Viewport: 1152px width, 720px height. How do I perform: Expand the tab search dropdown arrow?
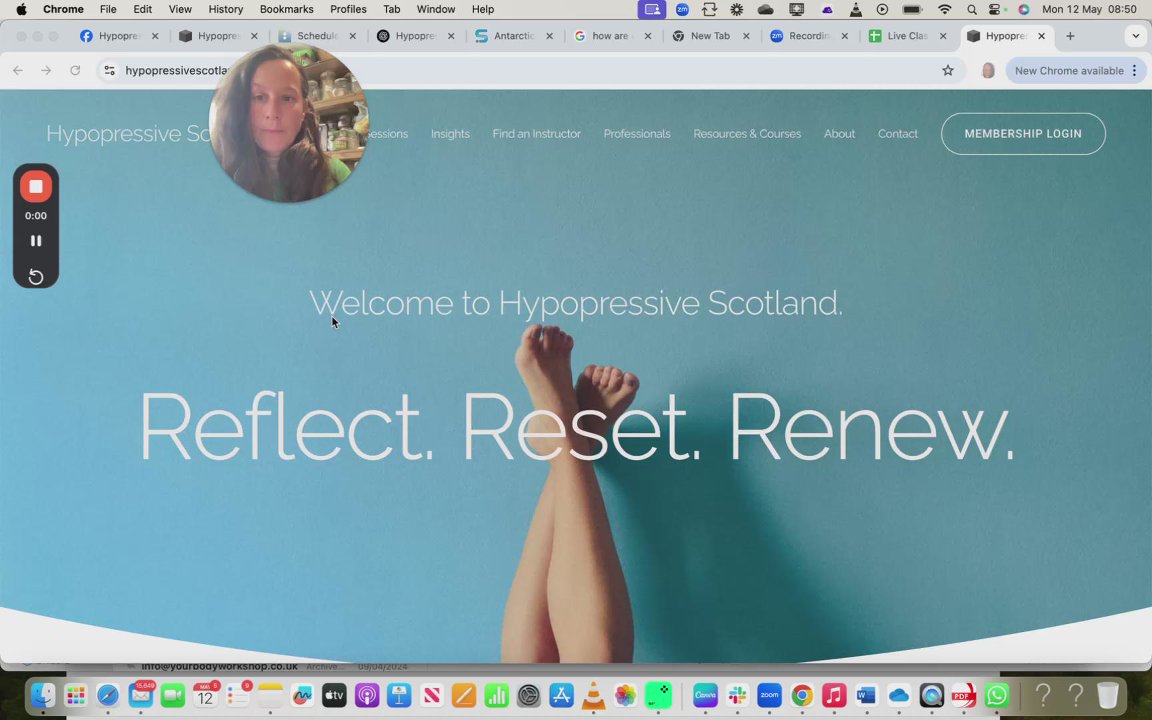(x=1135, y=36)
